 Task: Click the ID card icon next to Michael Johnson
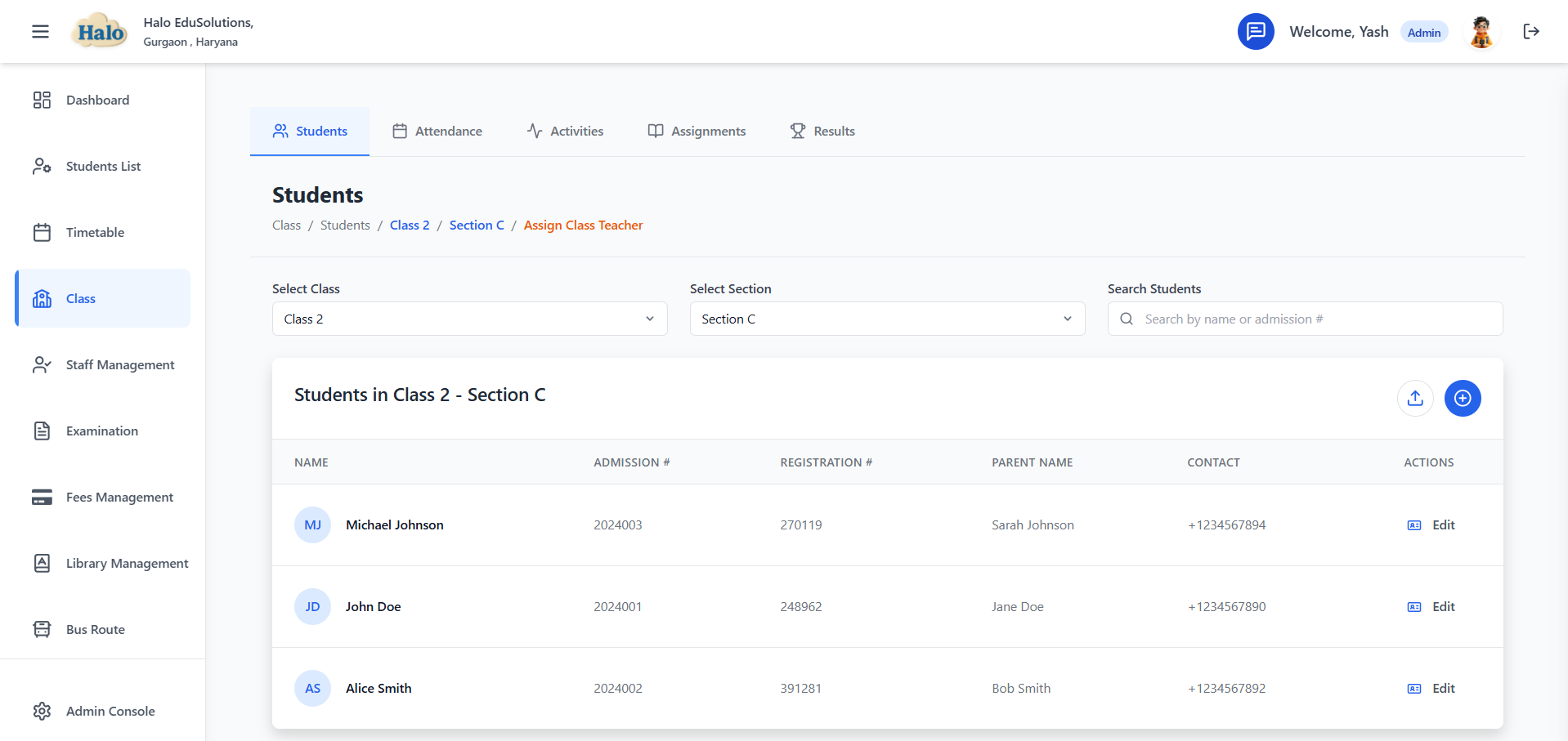[1413, 525]
